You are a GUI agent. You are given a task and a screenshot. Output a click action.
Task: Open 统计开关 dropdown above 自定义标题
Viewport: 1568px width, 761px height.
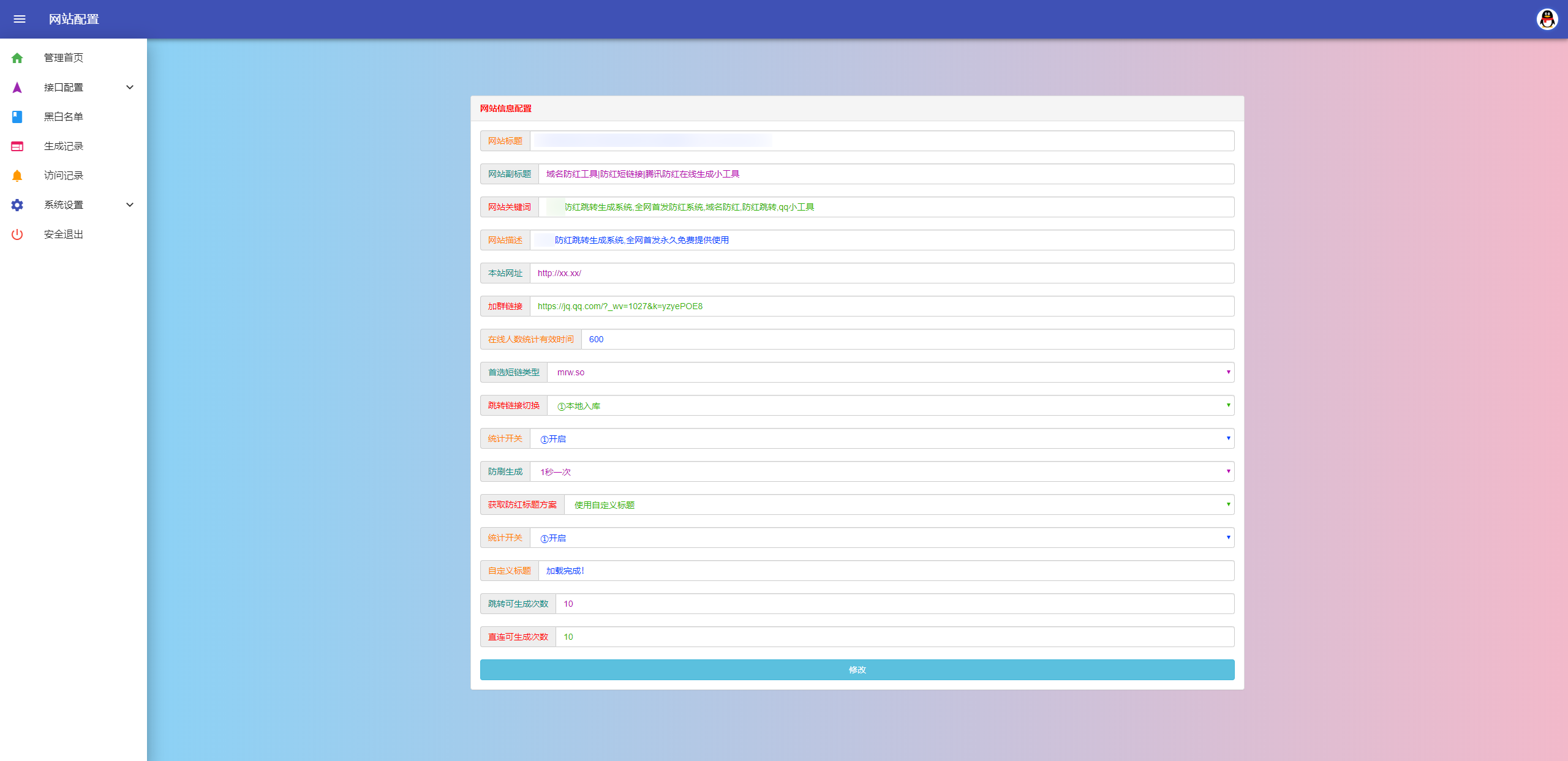coord(882,538)
